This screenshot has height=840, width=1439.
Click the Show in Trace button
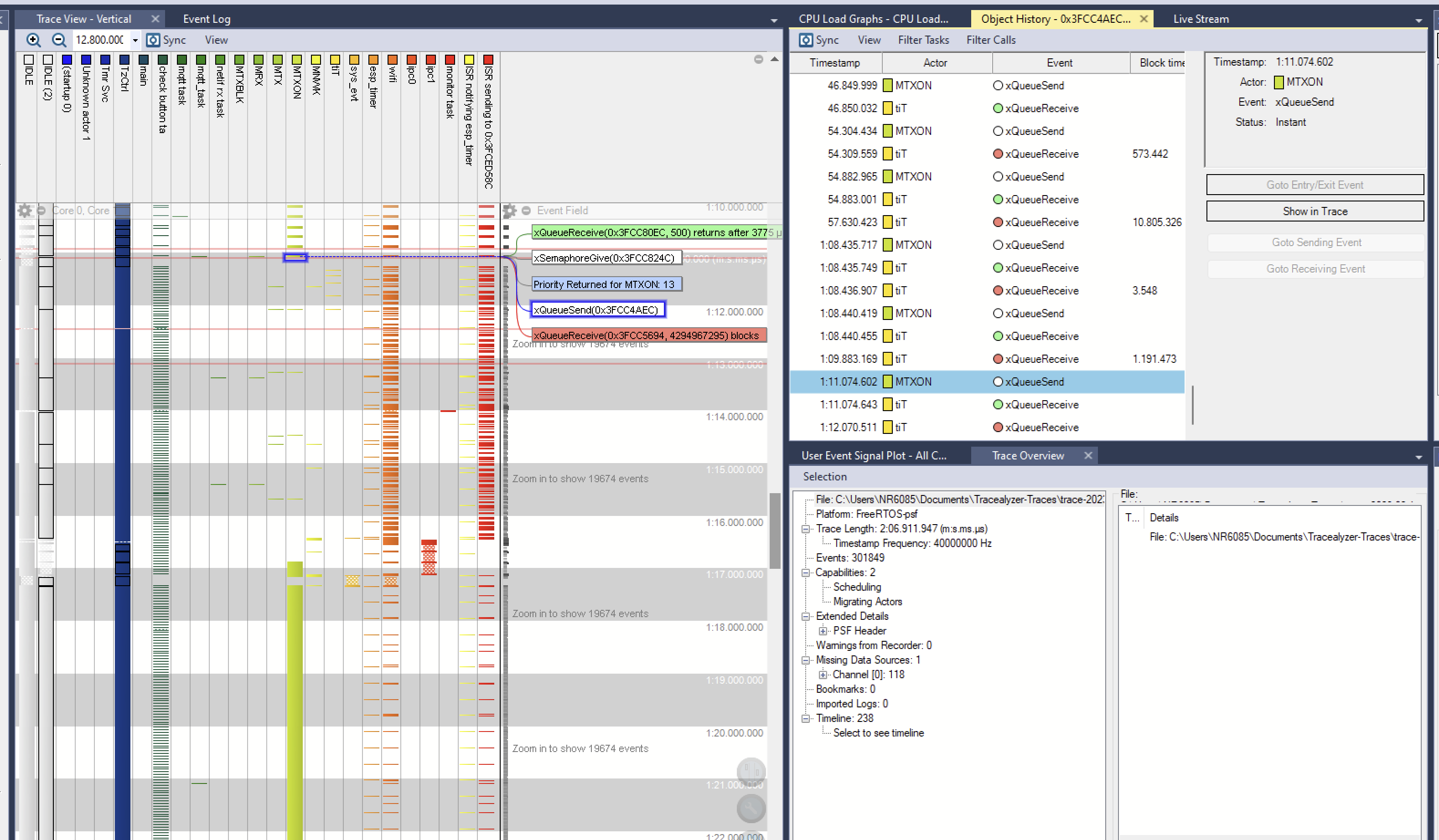[x=1315, y=211]
